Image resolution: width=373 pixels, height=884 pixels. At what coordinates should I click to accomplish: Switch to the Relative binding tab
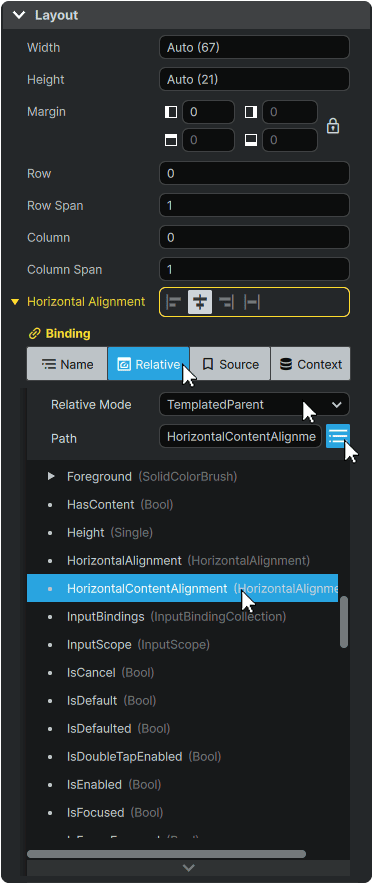point(148,364)
